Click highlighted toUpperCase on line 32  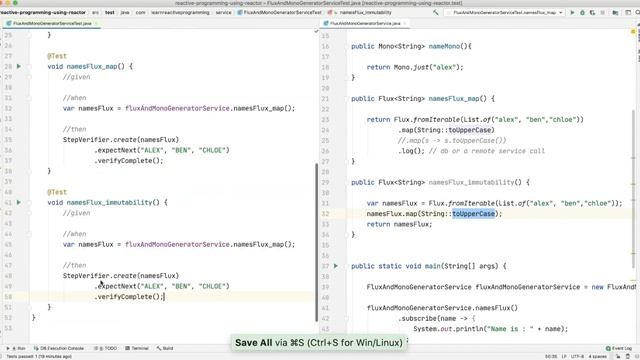pyautogui.click(x=473, y=213)
